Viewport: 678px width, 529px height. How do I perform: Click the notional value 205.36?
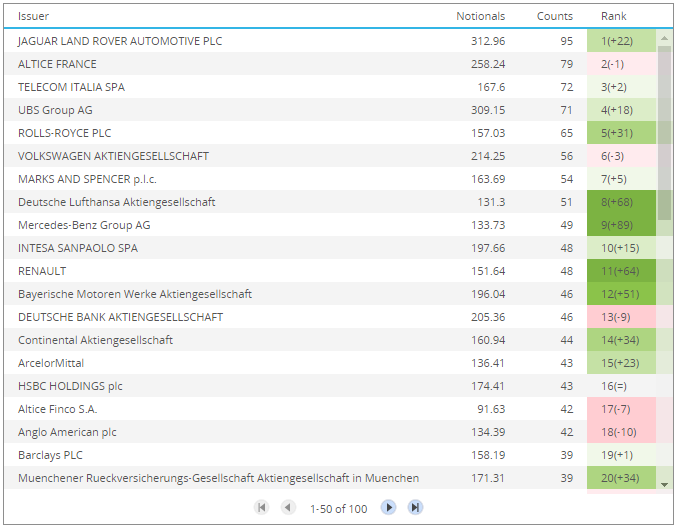pos(488,317)
